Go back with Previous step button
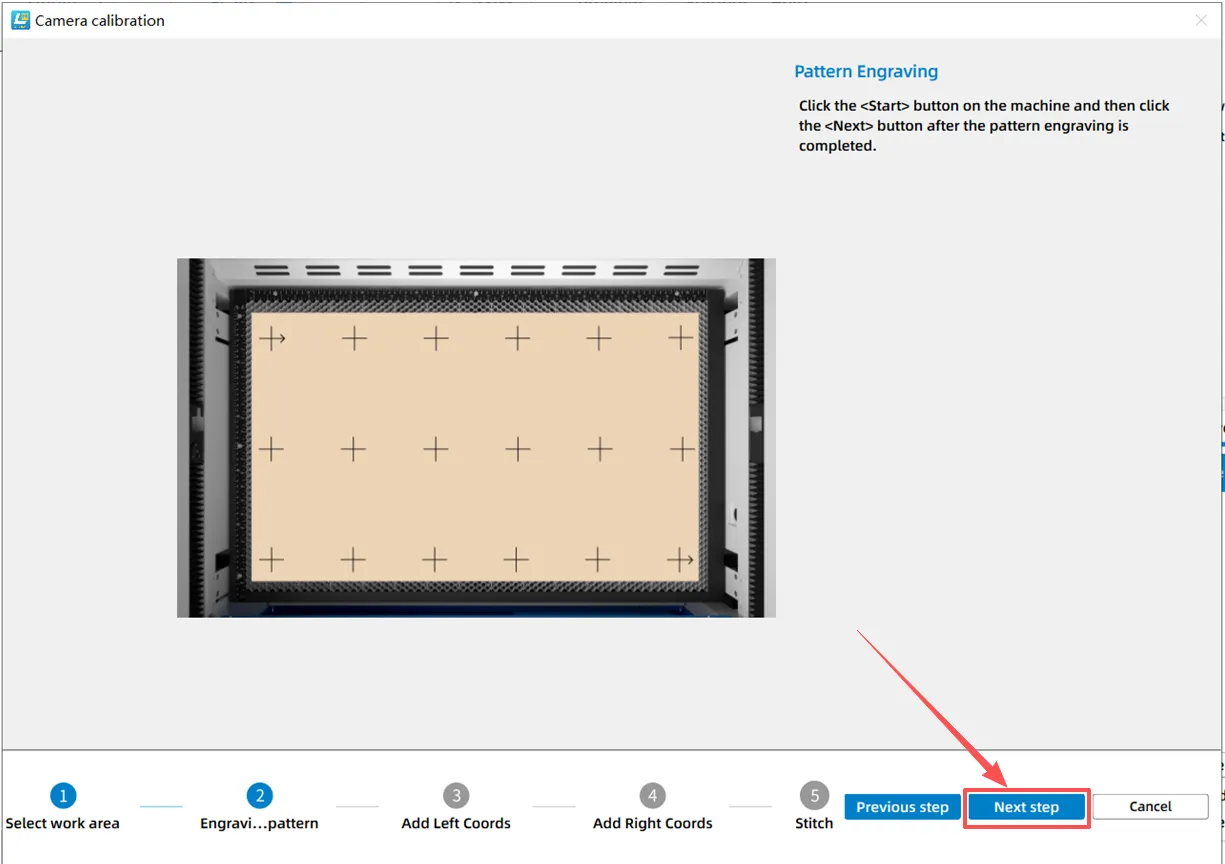Screen dimensions: 1225x864 [x=902, y=807]
